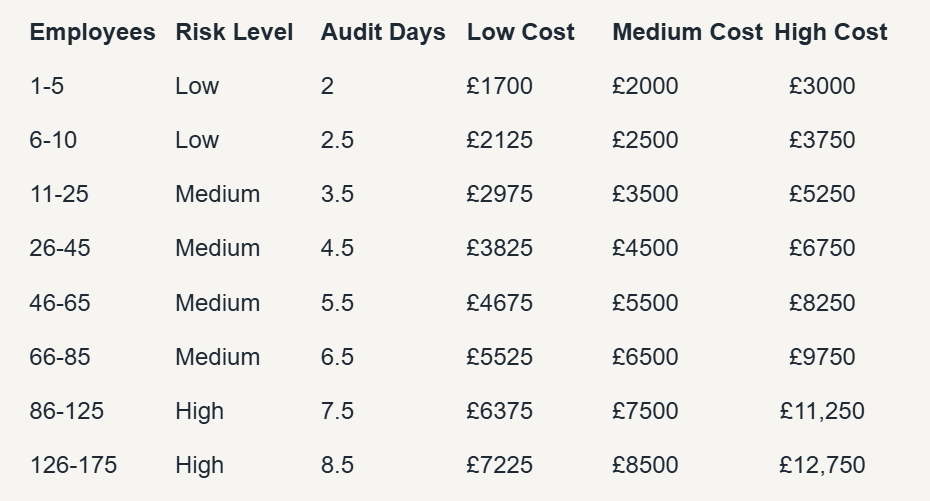
Task: Select the £1700 low cost value
Action: coord(499,86)
